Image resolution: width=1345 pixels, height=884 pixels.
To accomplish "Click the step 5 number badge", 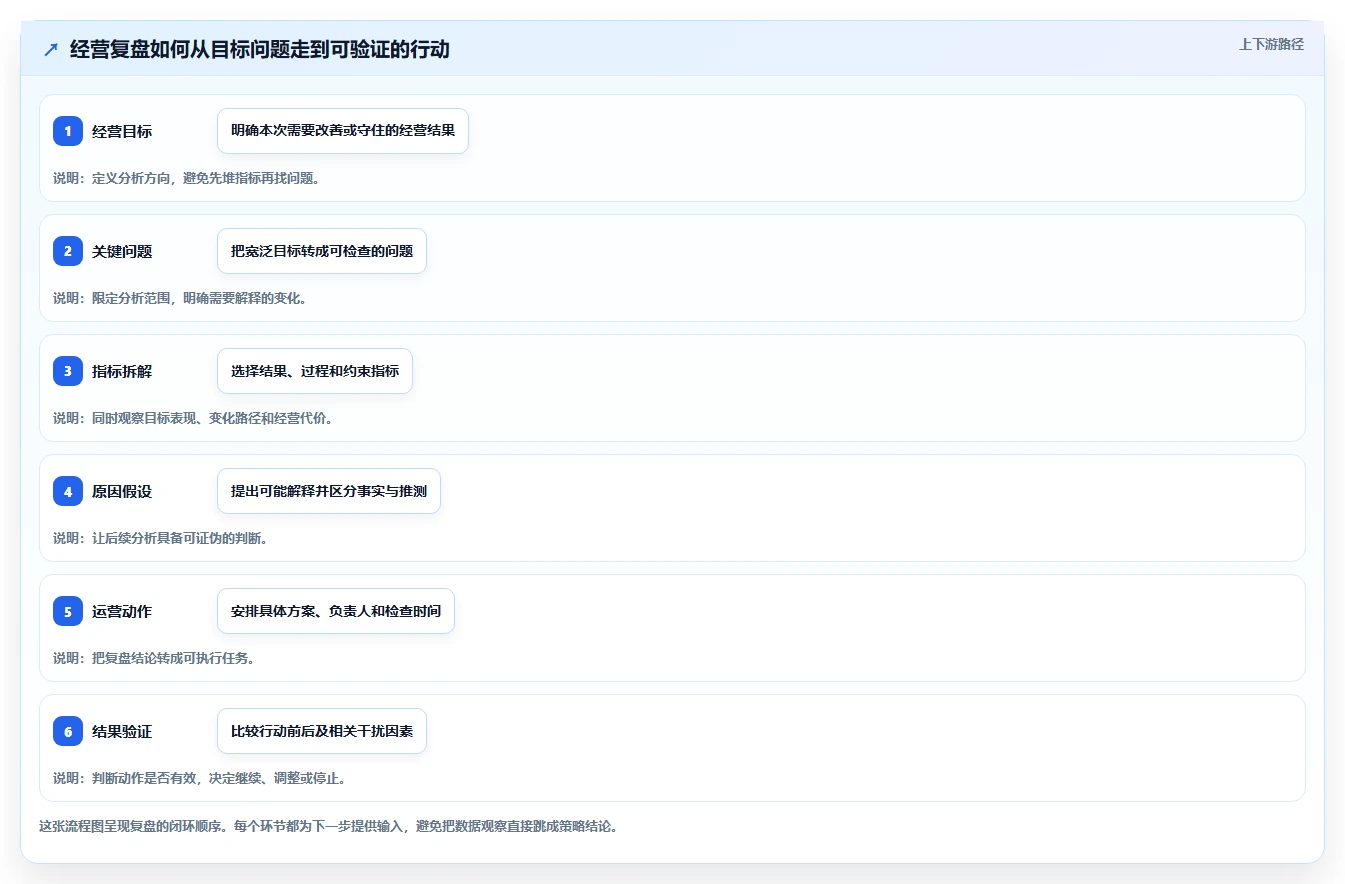I will point(68,611).
